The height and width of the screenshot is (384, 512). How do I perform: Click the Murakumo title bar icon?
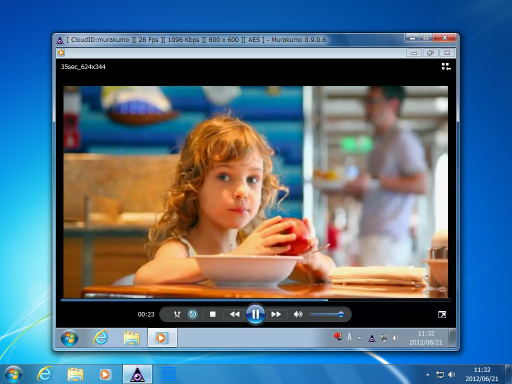(60, 40)
